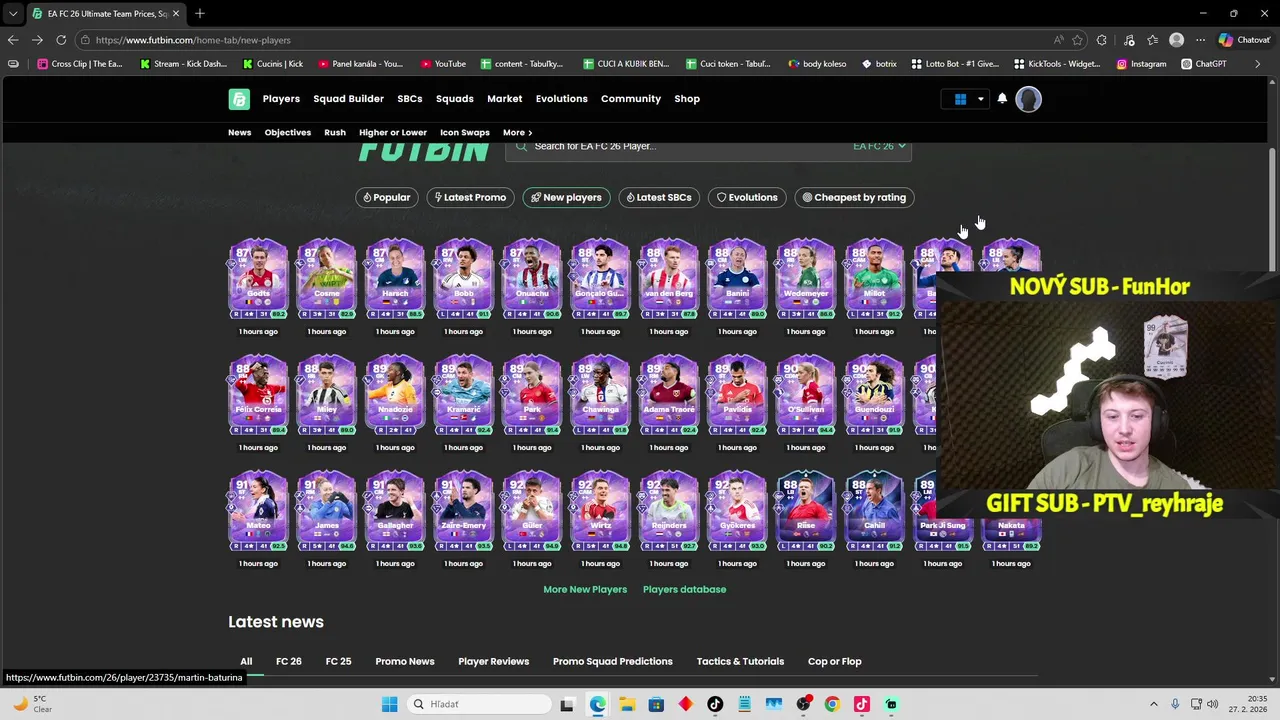Switch to the Player Reviews tab
Screen dimensions: 1280x720
[493, 661]
